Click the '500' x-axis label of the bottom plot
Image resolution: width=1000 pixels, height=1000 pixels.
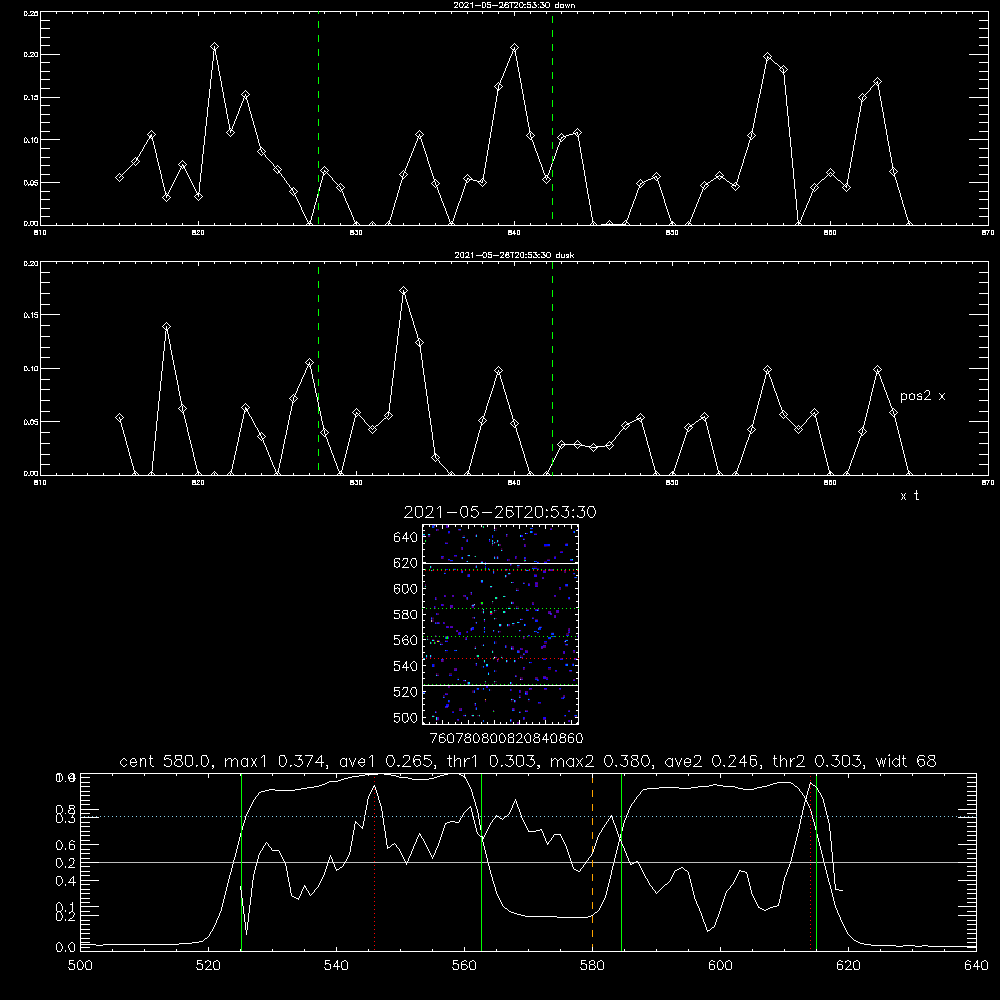(80, 966)
